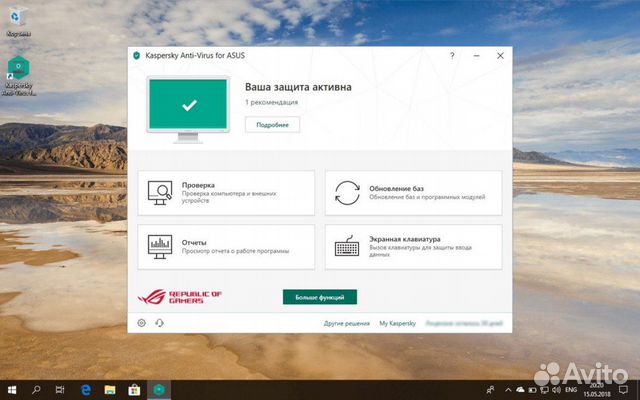640x400 pixels.
Task: Click the OneDrive cloud tray icon
Action: point(520,390)
